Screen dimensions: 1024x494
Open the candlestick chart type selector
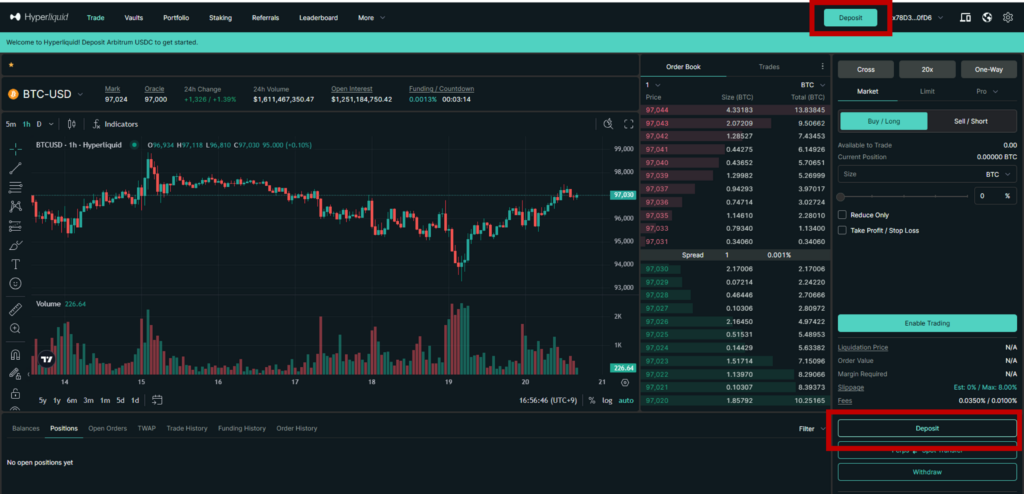(x=72, y=124)
